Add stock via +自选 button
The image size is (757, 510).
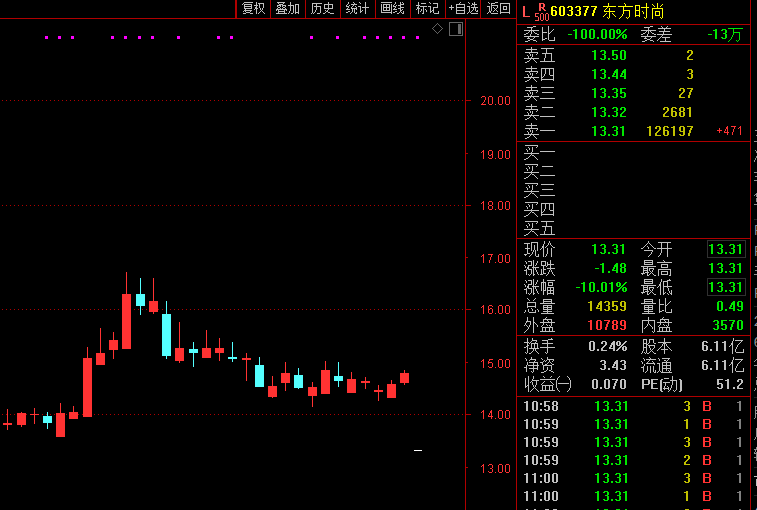[463, 8]
